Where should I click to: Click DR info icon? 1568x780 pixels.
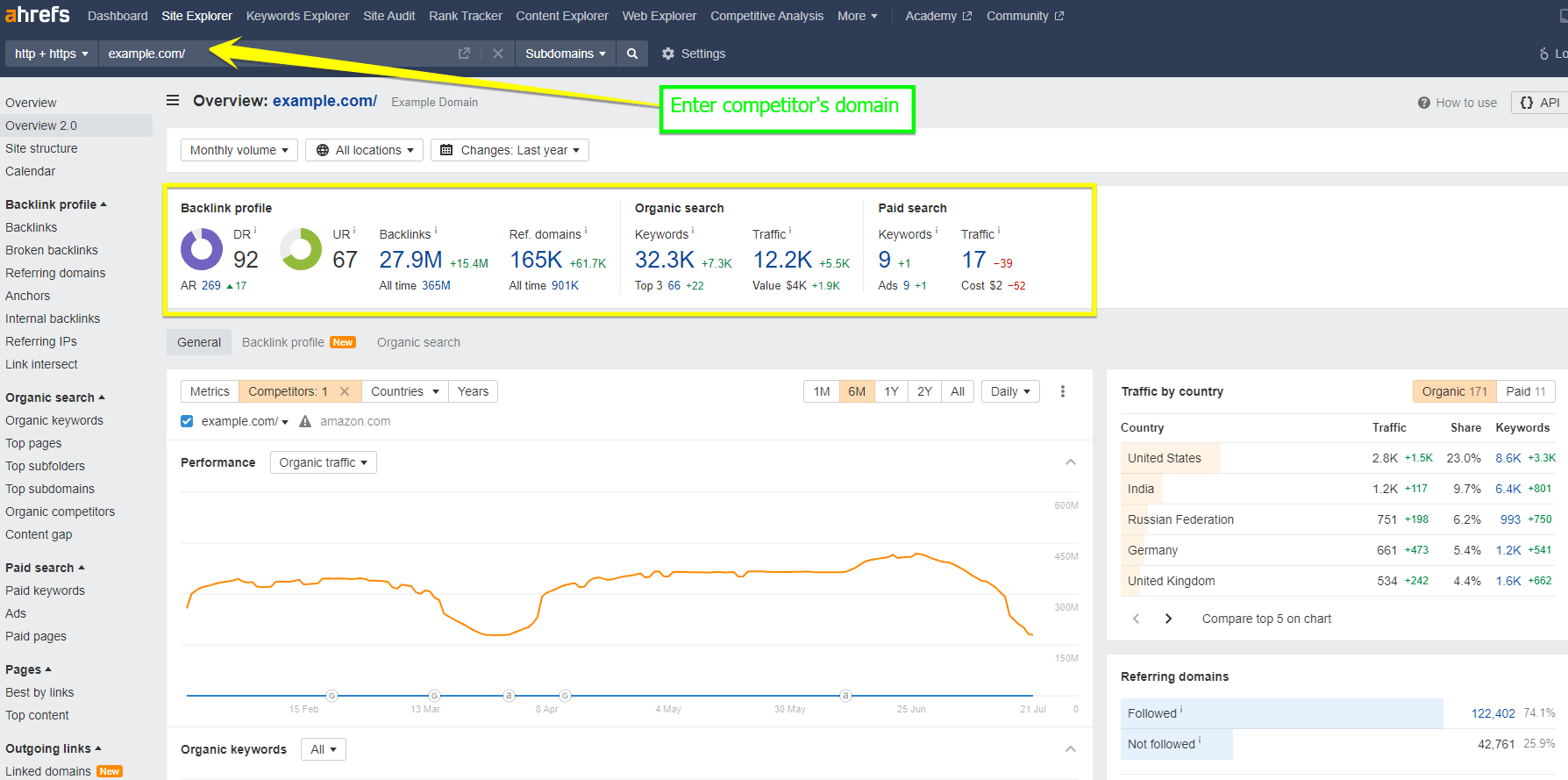255,231
